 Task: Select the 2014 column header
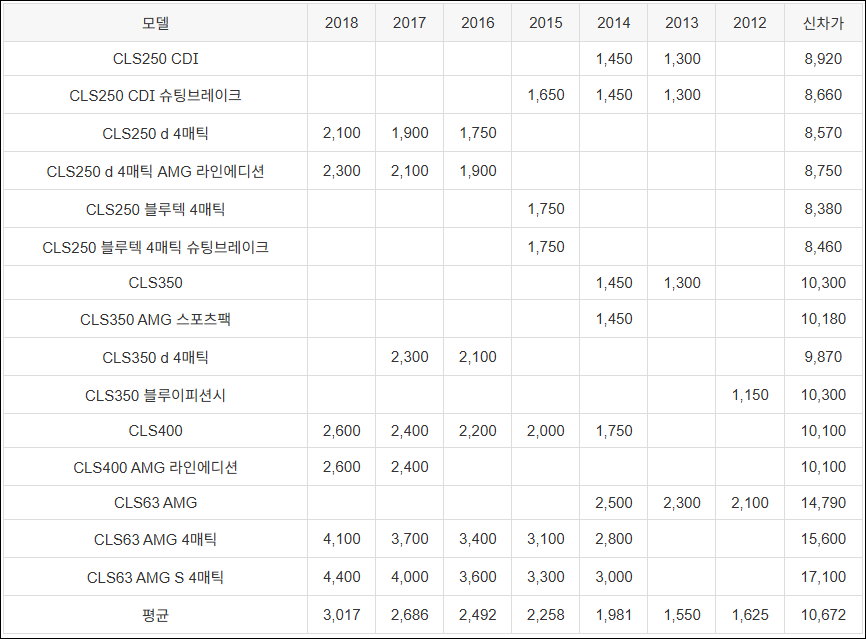click(x=614, y=23)
